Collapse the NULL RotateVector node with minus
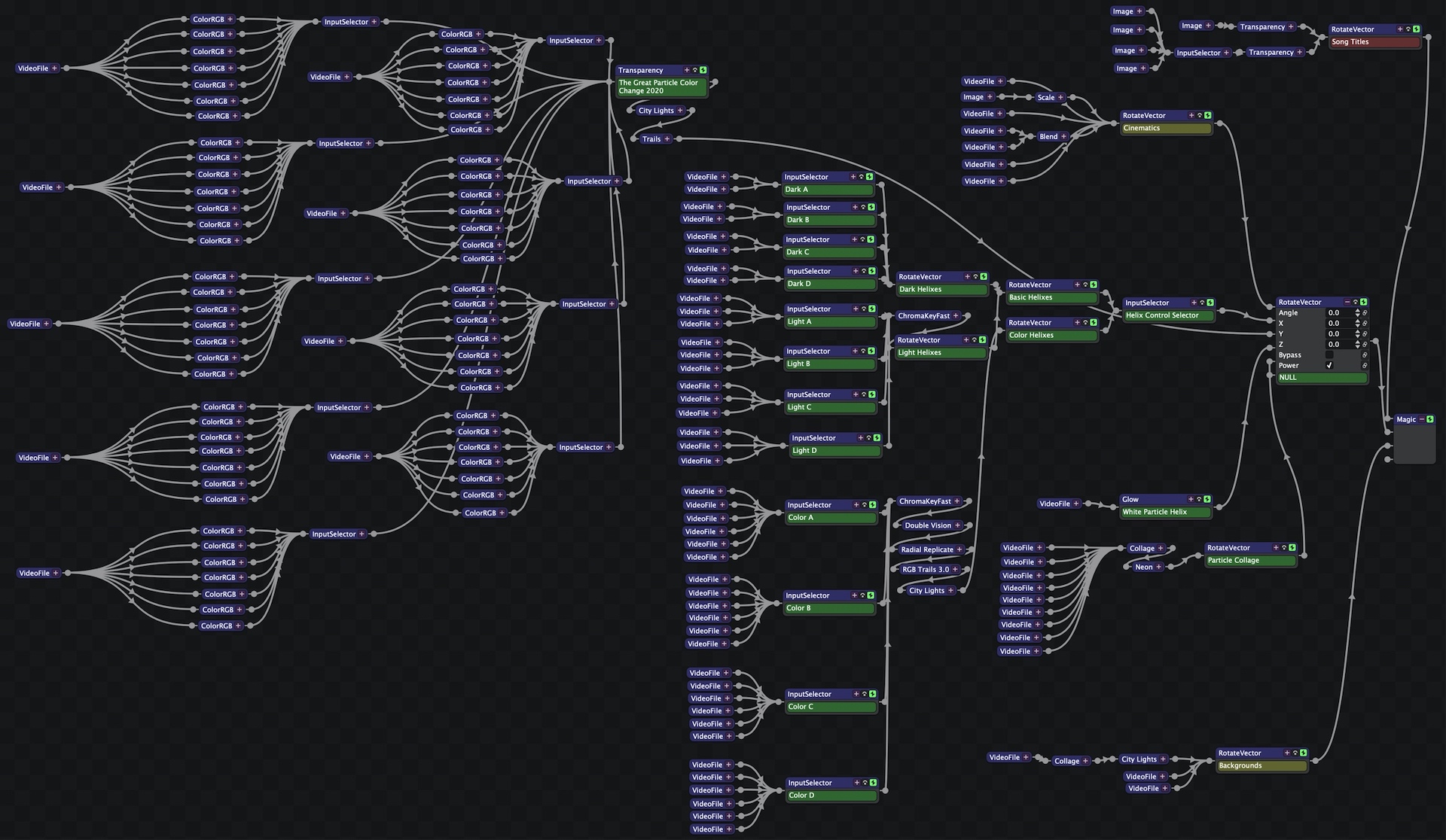Viewport: 1446px width, 840px height. point(1347,302)
